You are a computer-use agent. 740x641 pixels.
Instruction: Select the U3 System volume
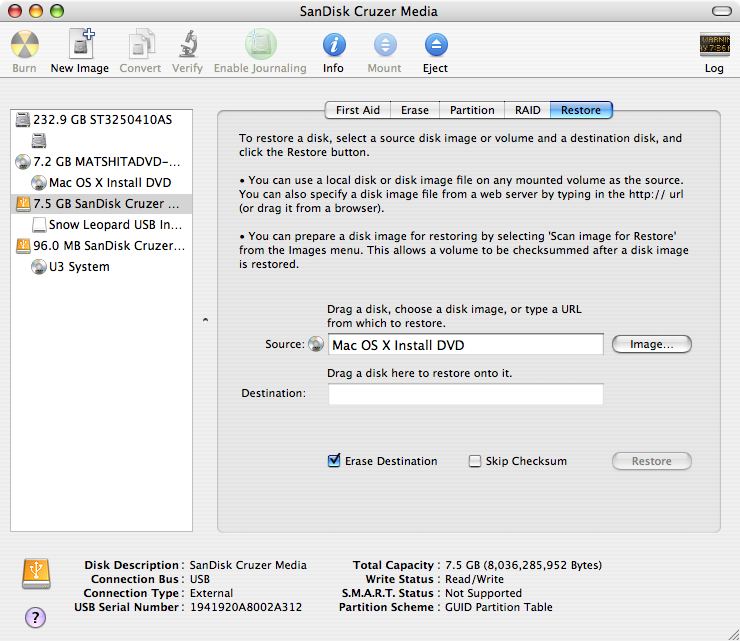coord(101,267)
